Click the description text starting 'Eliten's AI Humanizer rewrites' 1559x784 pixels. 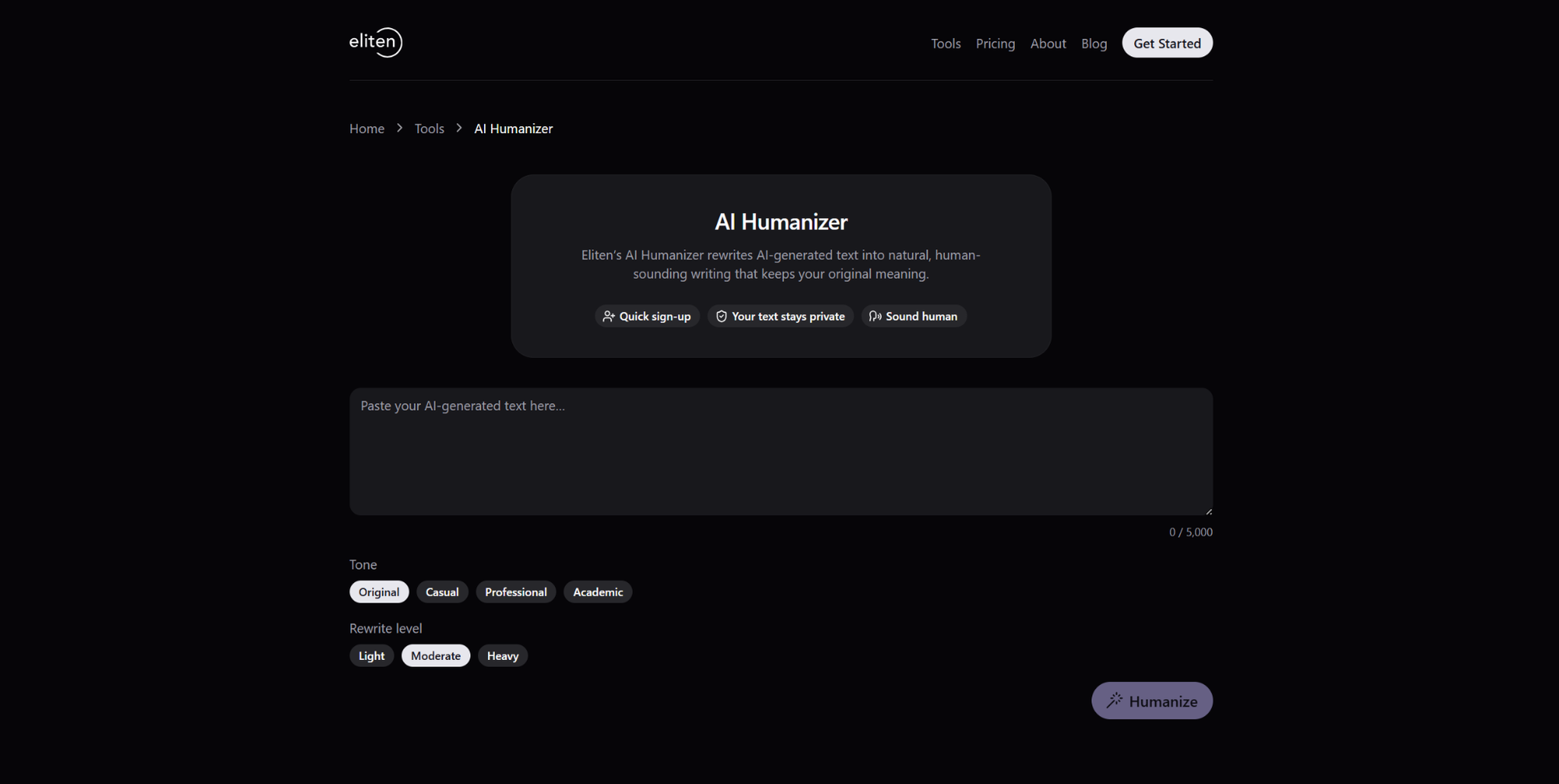781,264
